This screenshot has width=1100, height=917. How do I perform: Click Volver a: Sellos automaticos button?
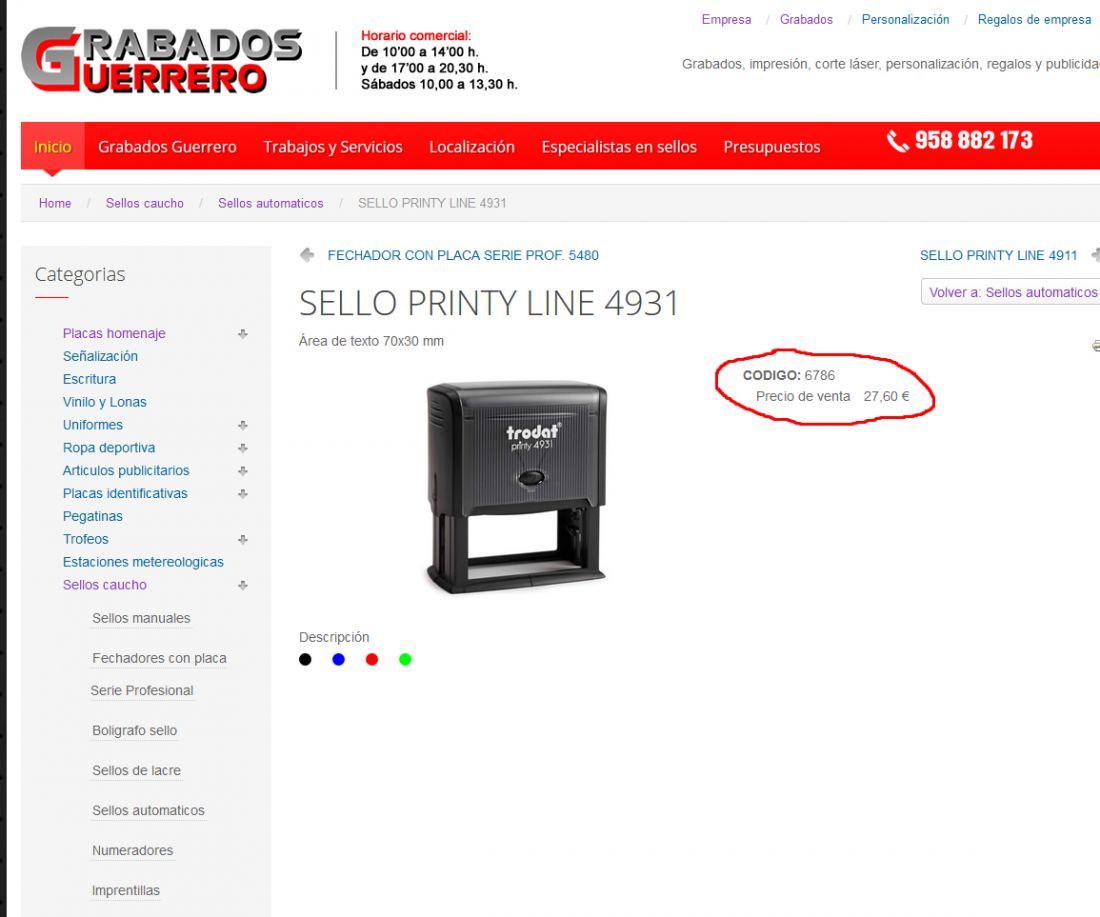[x=1010, y=292]
